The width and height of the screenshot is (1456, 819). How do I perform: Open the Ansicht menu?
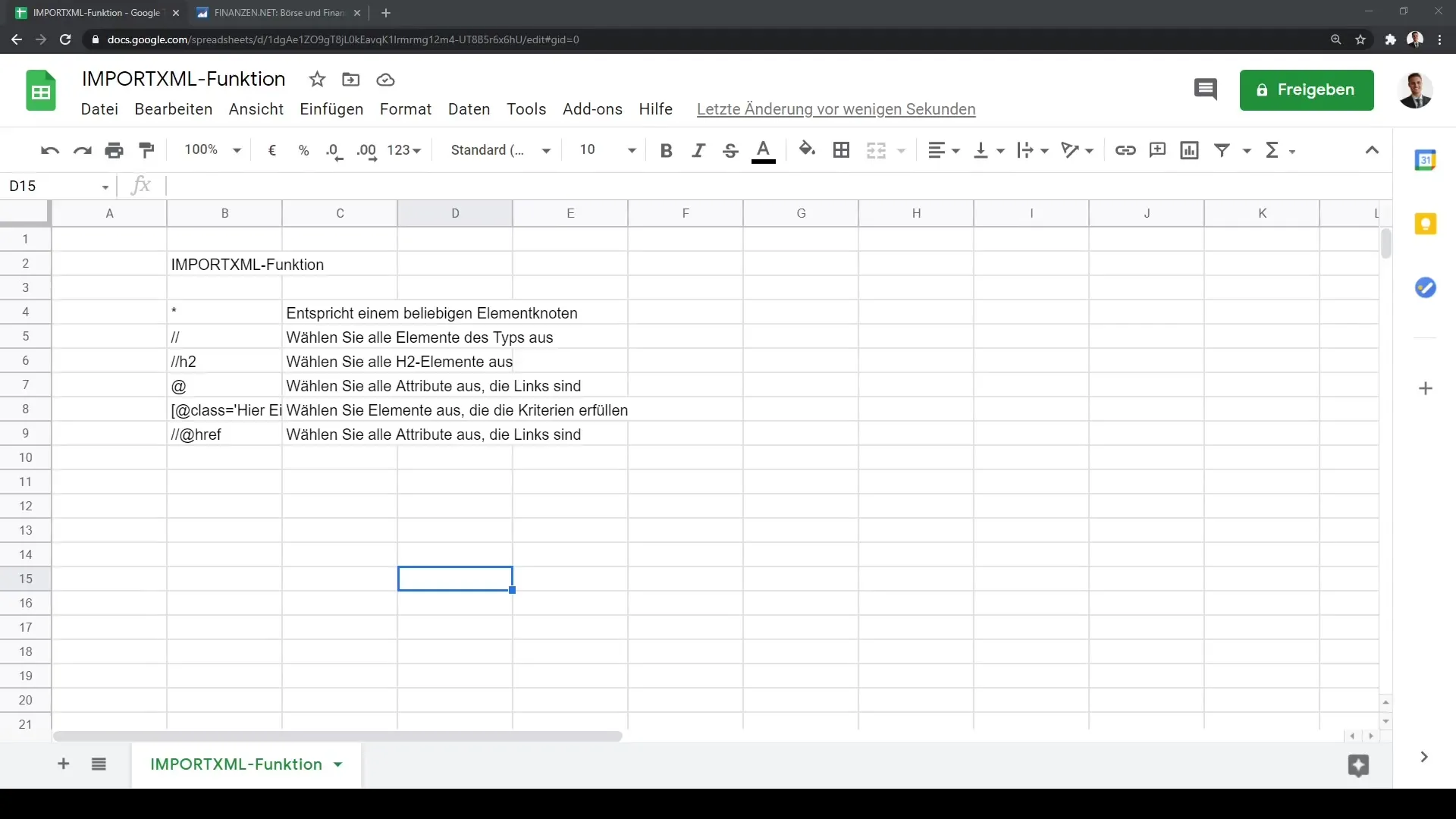coord(256,109)
